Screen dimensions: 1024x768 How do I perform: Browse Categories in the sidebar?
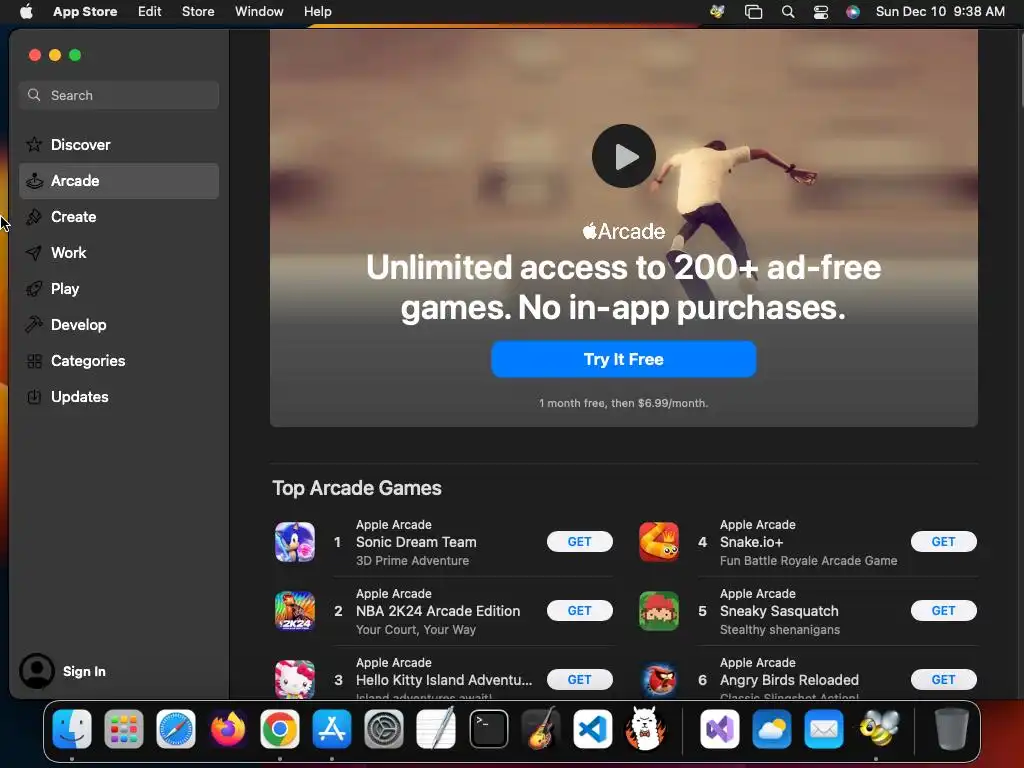pos(119,360)
